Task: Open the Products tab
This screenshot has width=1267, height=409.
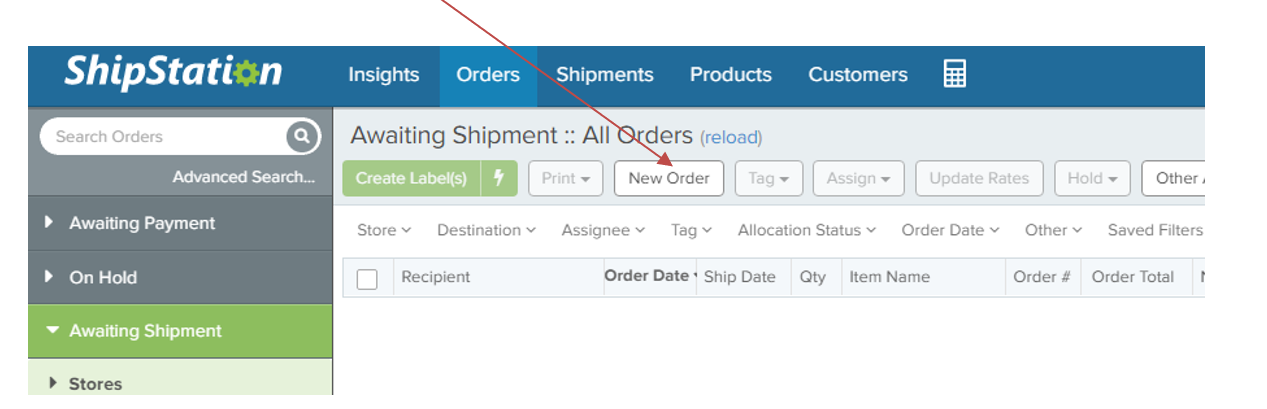Action: point(731,75)
